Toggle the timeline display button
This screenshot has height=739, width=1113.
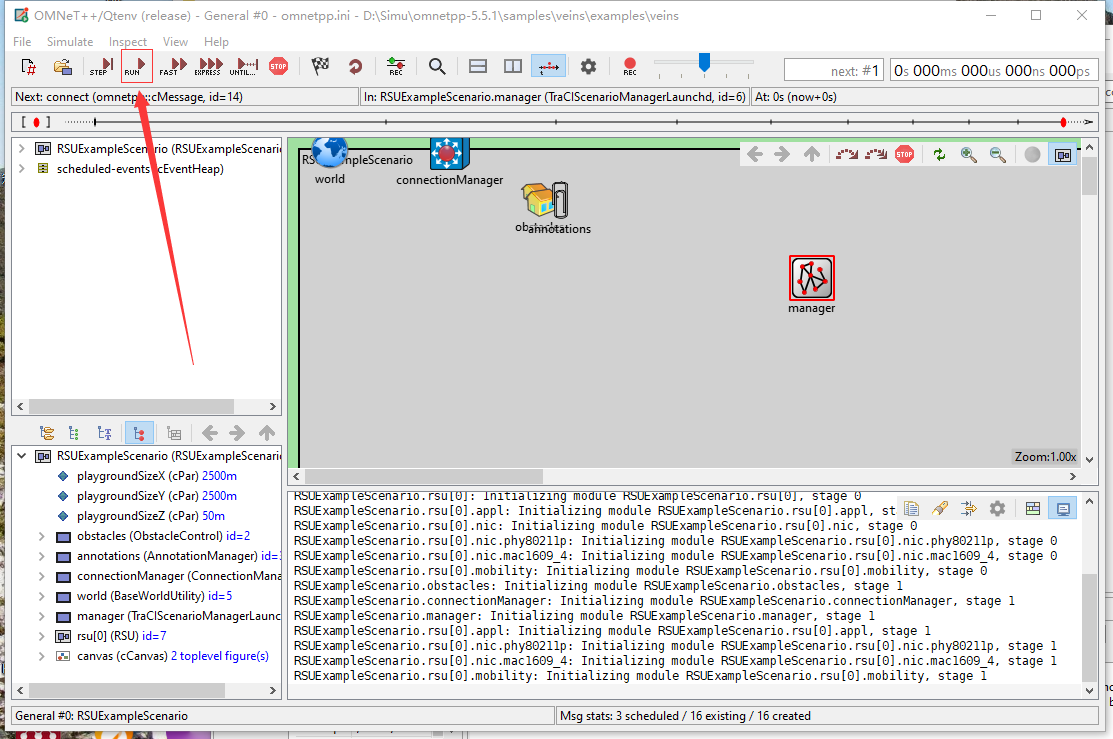click(x=549, y=67)
